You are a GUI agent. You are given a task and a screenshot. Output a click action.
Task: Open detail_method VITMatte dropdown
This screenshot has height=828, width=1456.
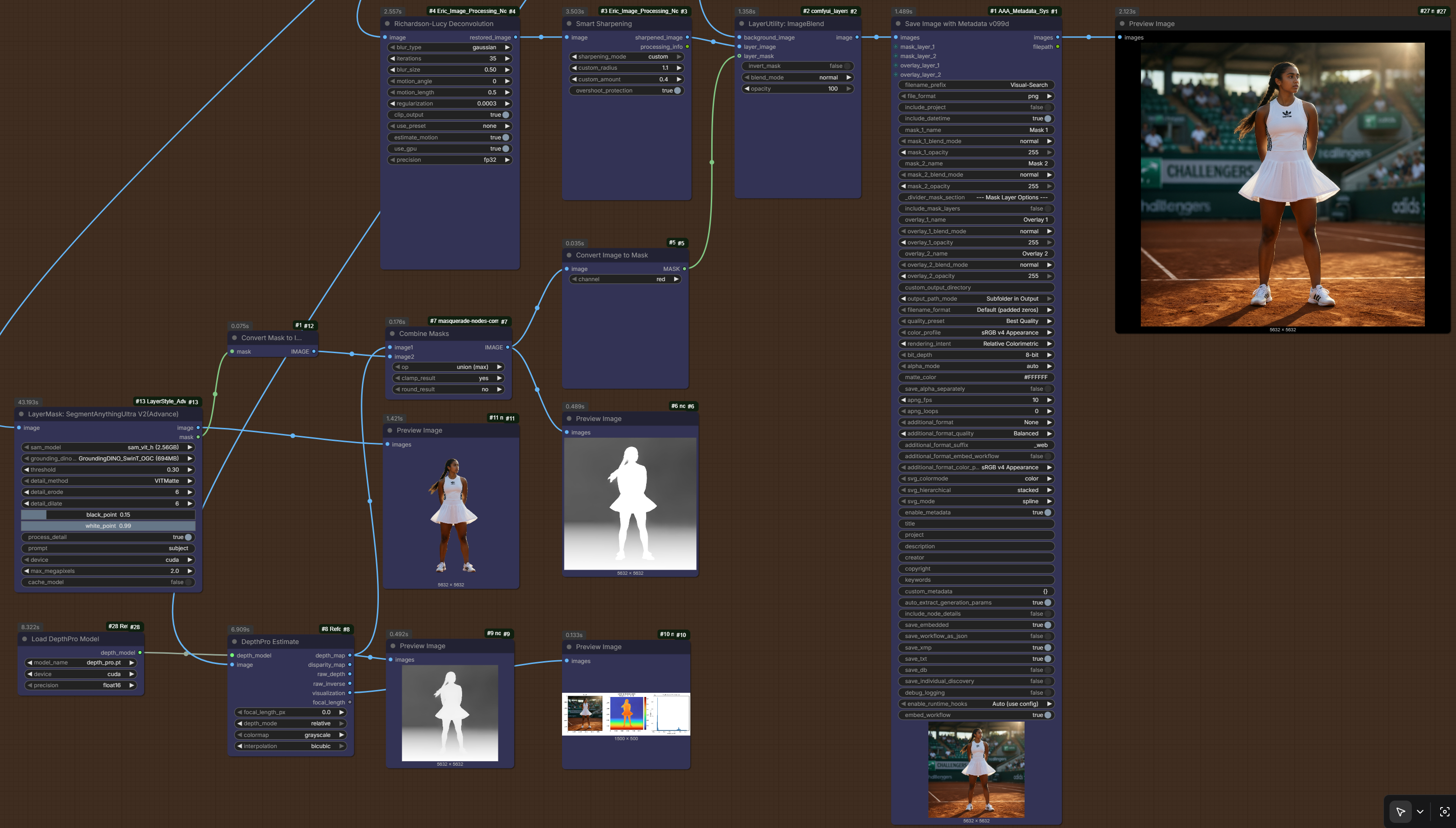tap(108, 480)
